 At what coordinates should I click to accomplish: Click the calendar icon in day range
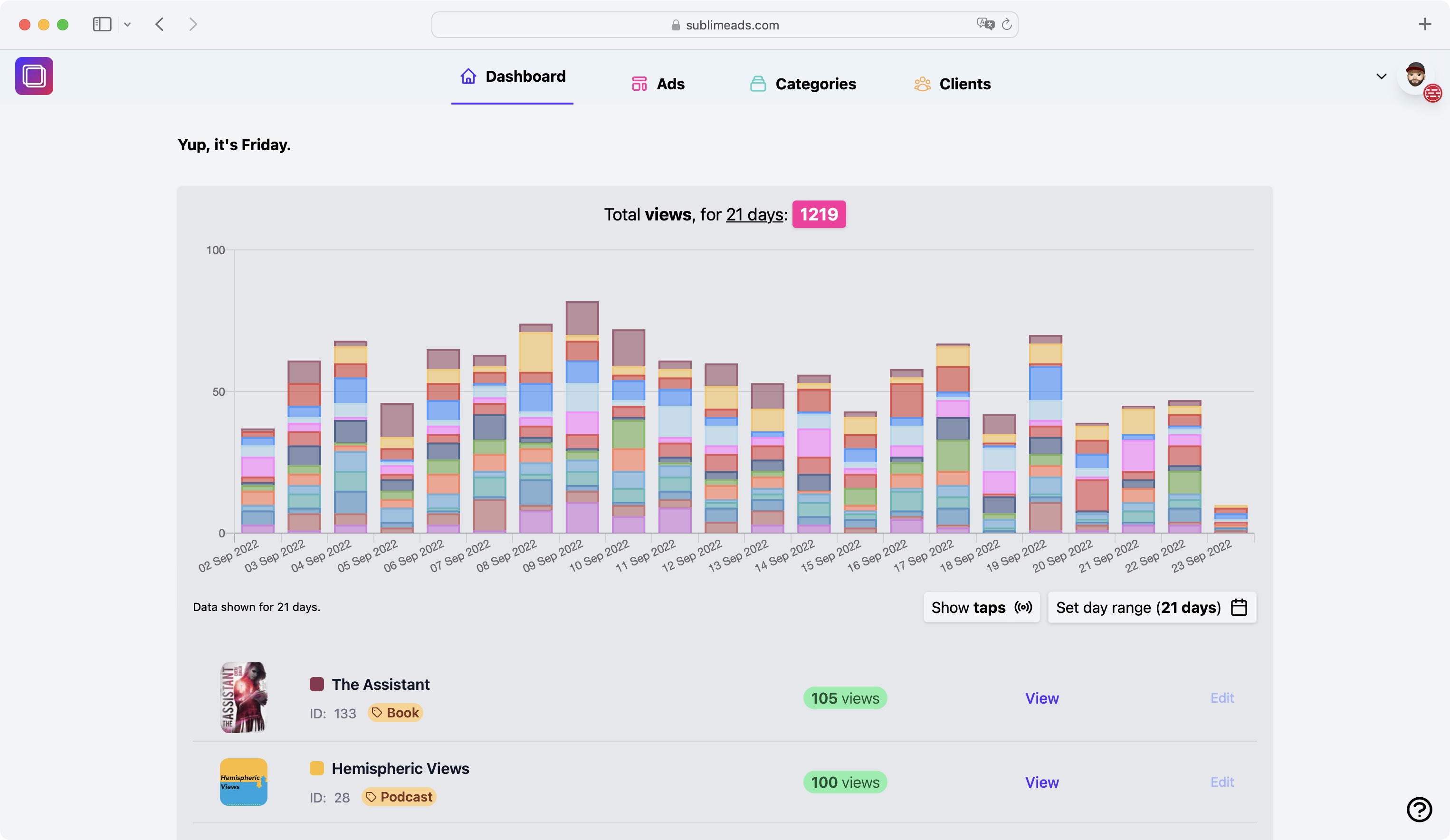[x=1239, y=607]
